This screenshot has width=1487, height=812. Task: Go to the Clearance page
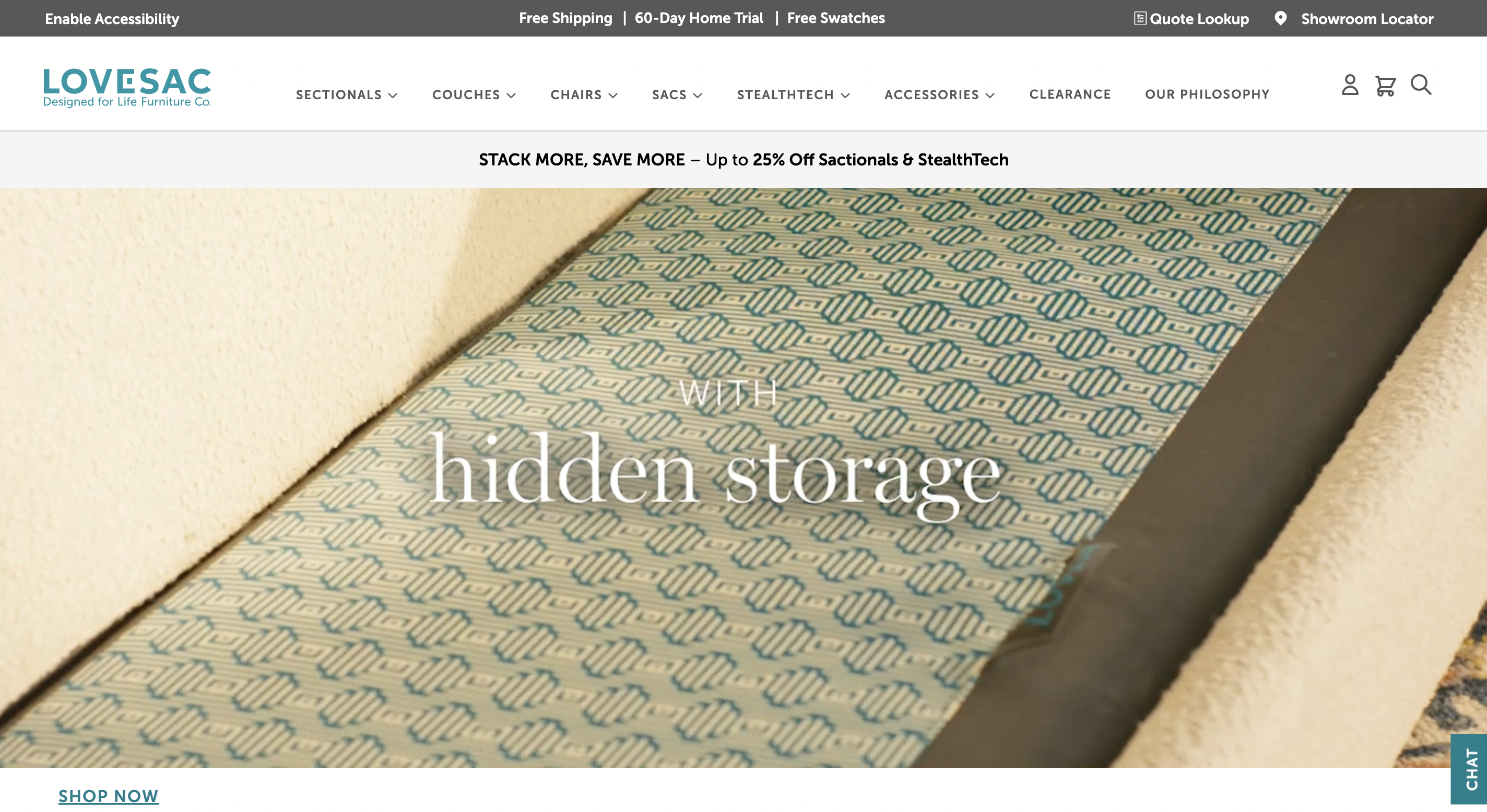(1070, 94)
